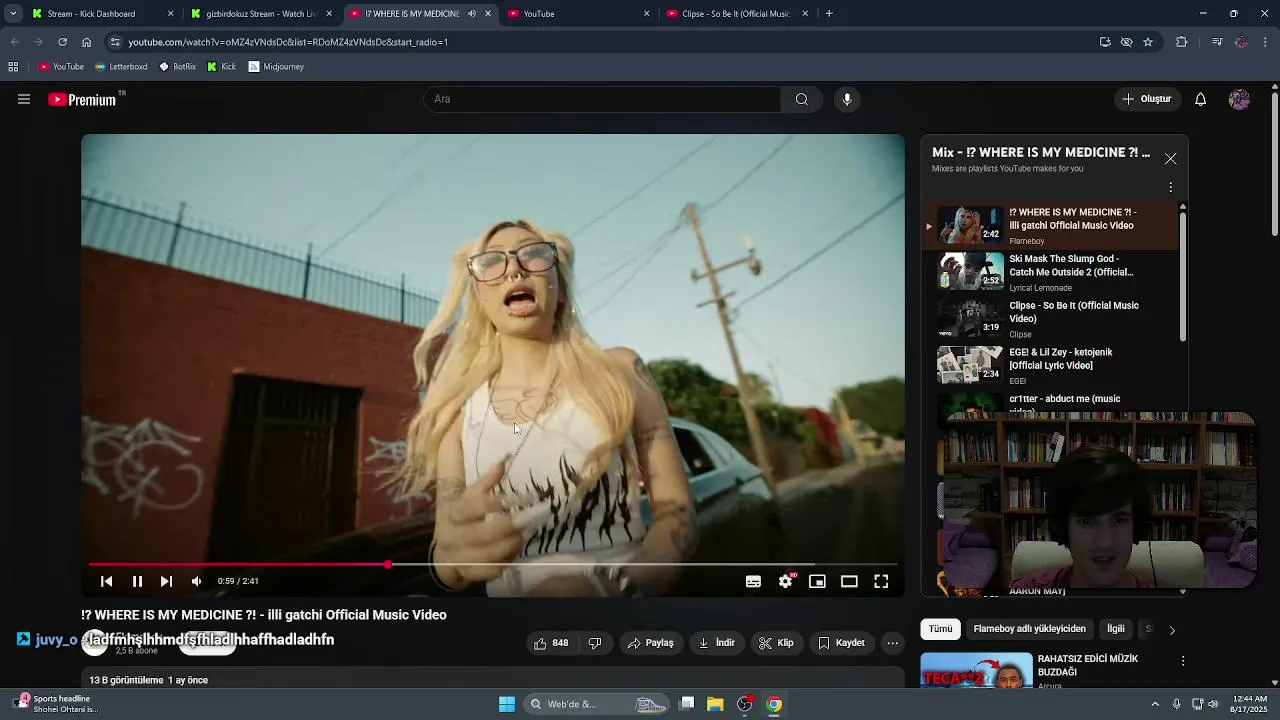Open options for RAHATSIZ EDİCİ MÜZİK video
The width and height of the screenshot is (1280, 720).
pos(1183,661)
